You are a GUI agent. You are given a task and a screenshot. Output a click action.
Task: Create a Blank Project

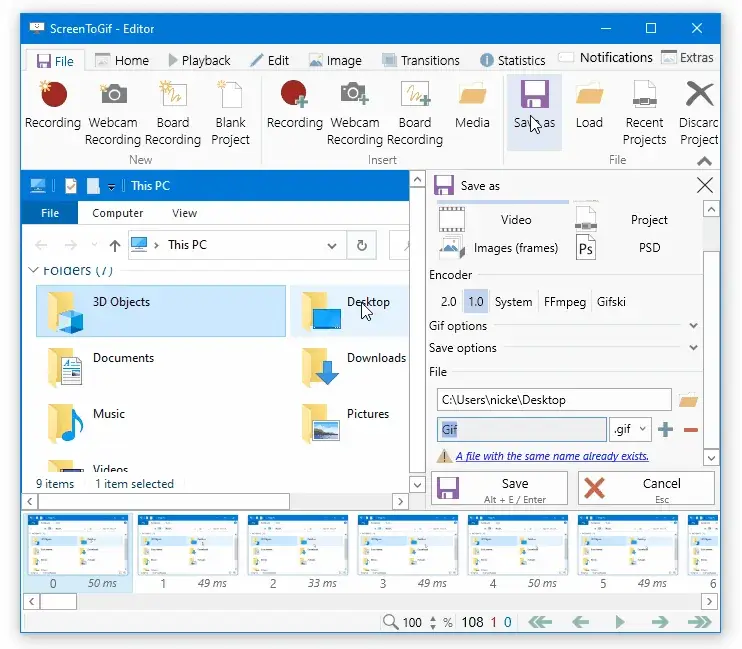(230, 113)
